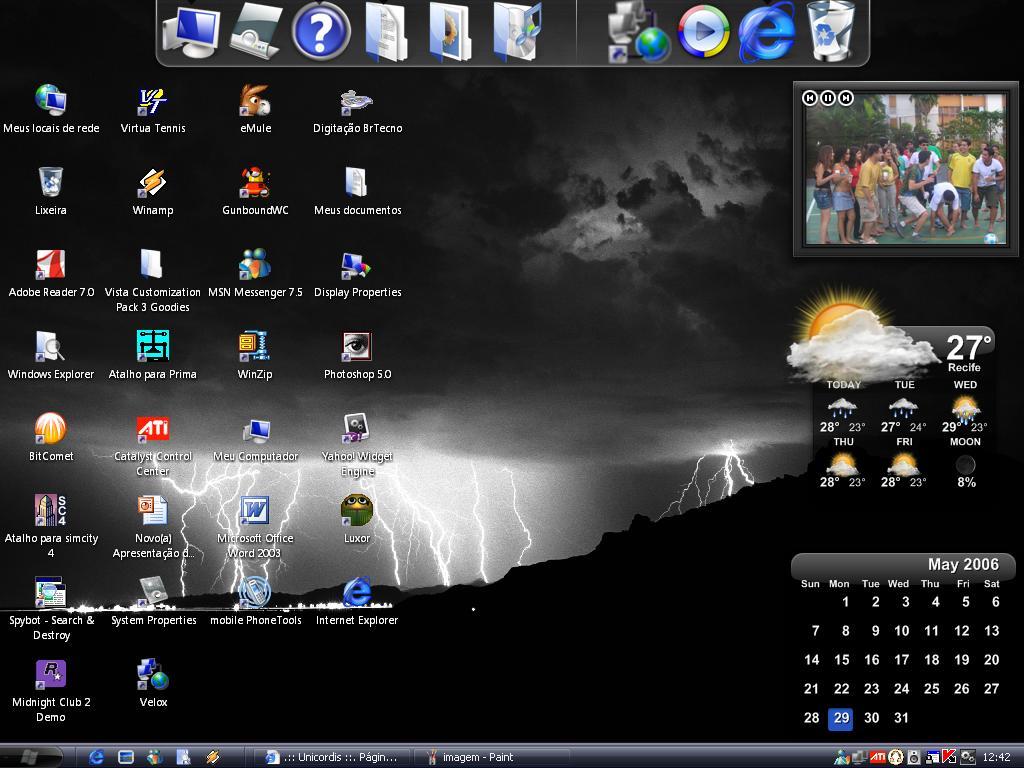Select the eMule desktop icon

[255, 110]
